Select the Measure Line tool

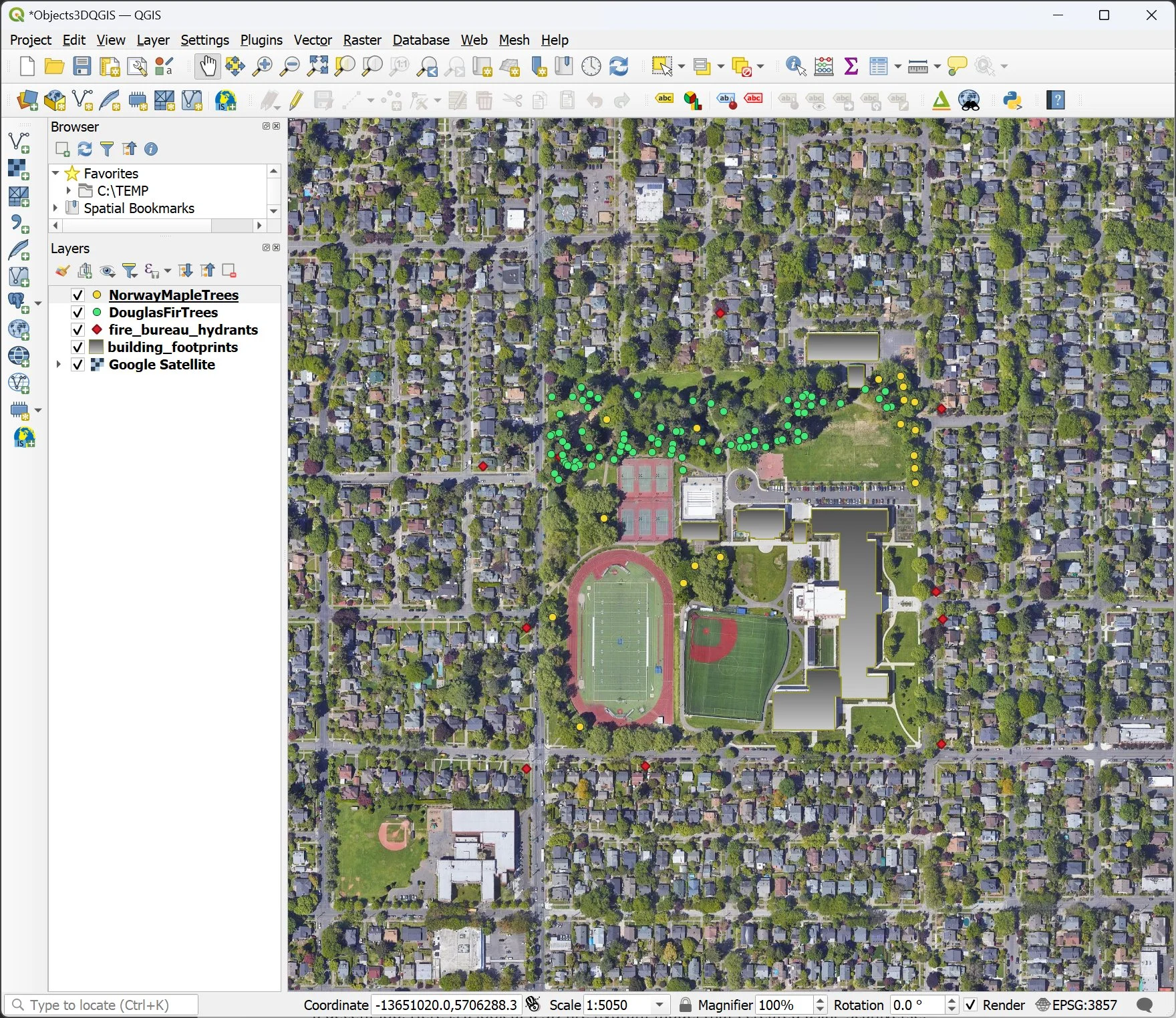(919, 66)
